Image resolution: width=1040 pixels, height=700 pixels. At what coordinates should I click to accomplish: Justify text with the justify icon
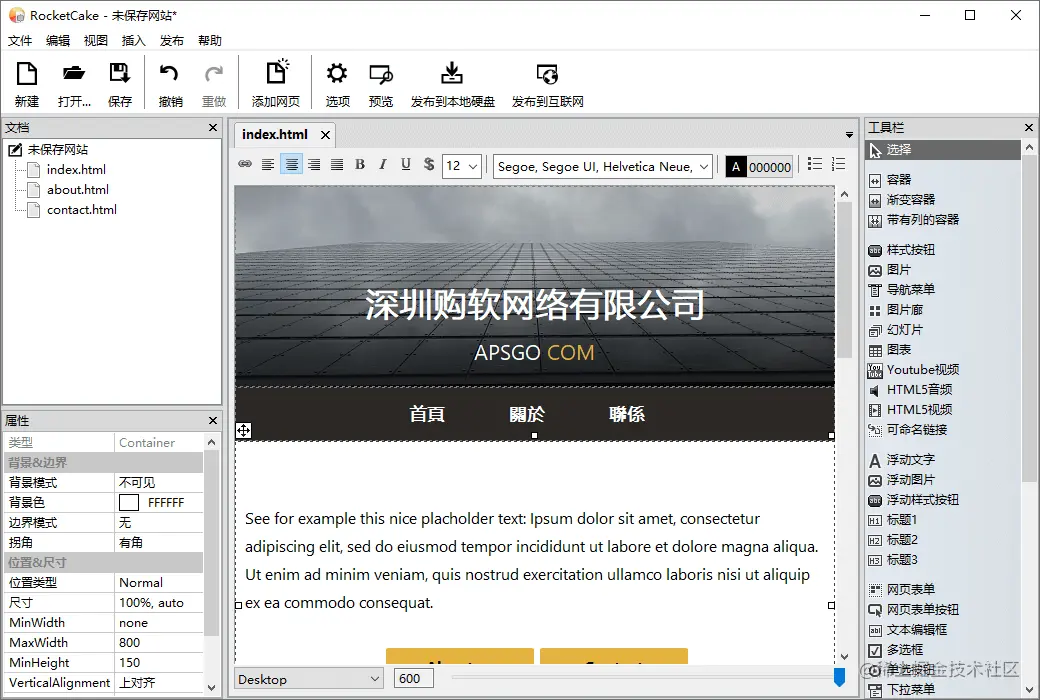pyautogui.click(x=337, y=165)
